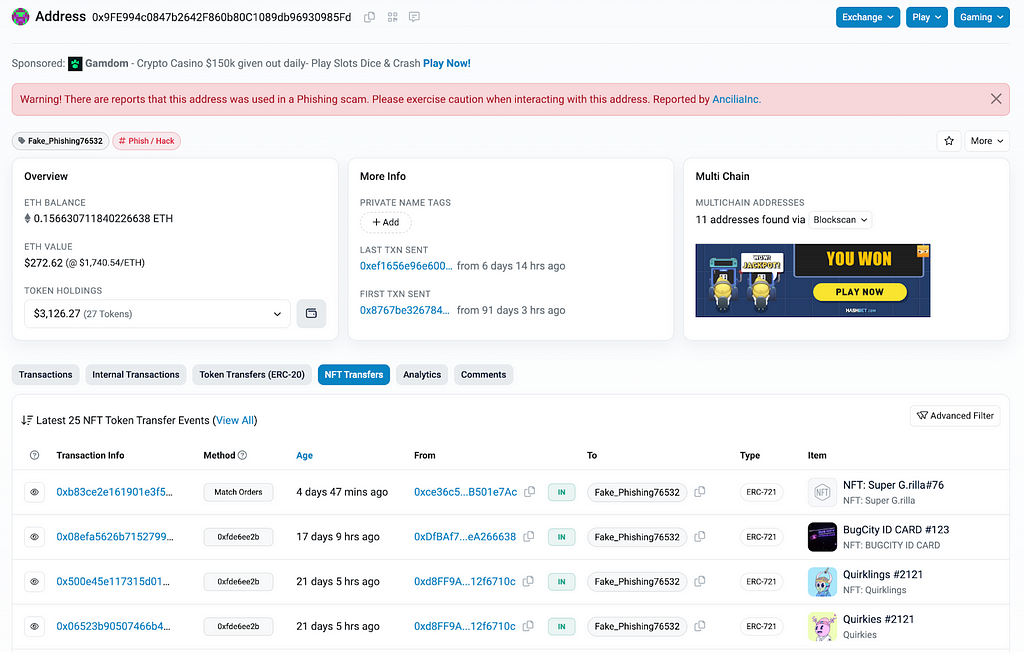
Task: Open Transaction Info help icon
Action: click(35, 455)
